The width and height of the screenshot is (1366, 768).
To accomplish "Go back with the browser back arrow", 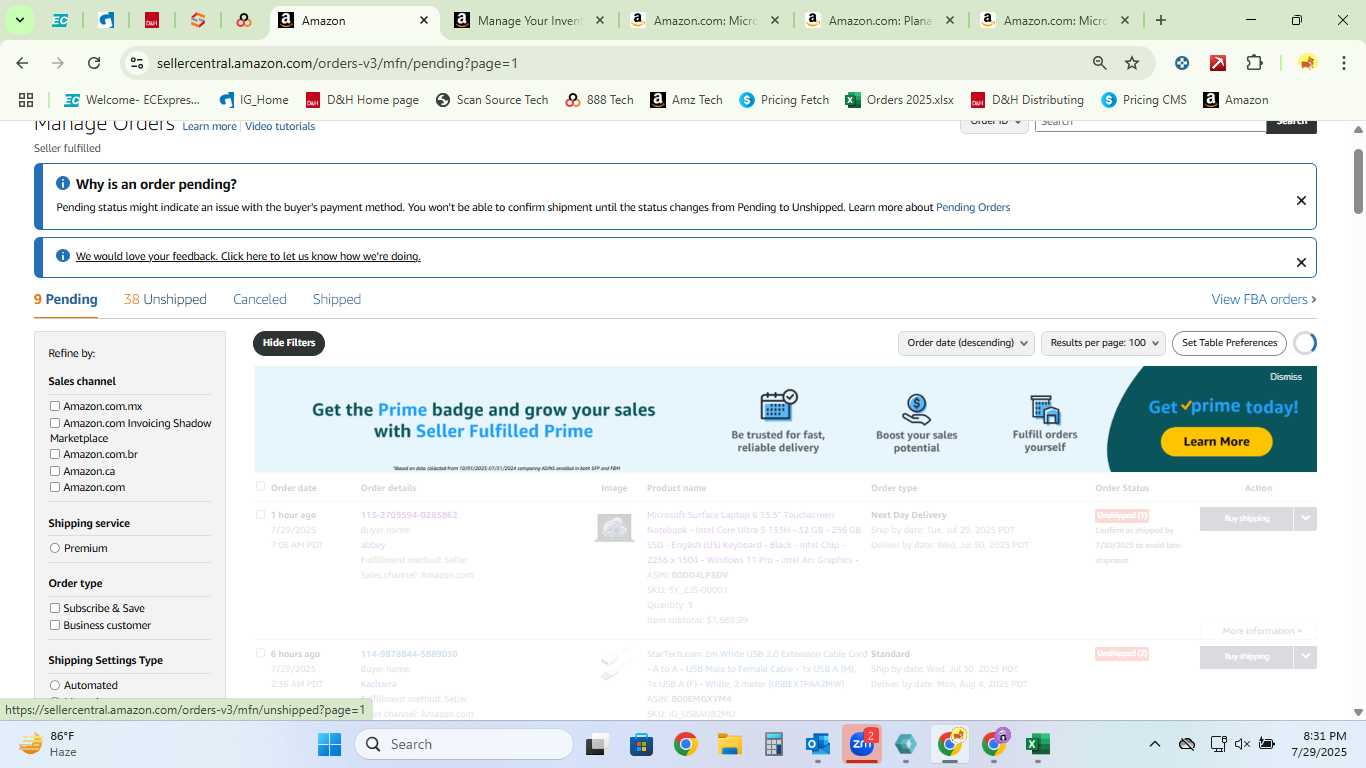I will [x=22, y=63].
